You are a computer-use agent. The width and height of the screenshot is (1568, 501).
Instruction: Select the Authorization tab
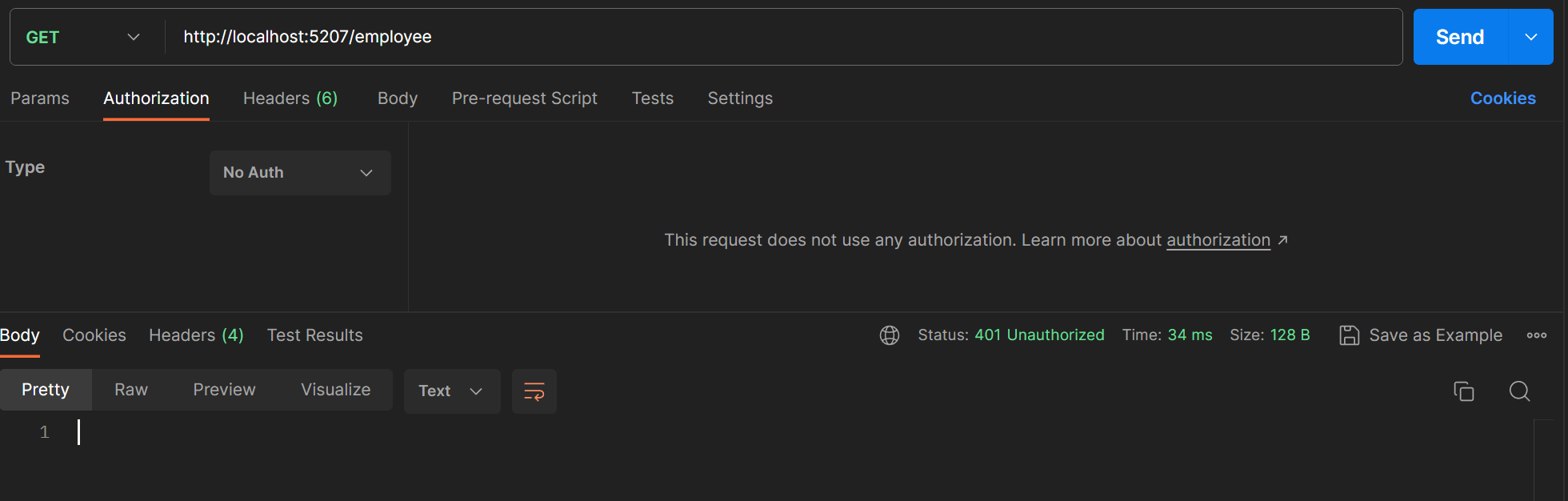click(x=156, y=98)
